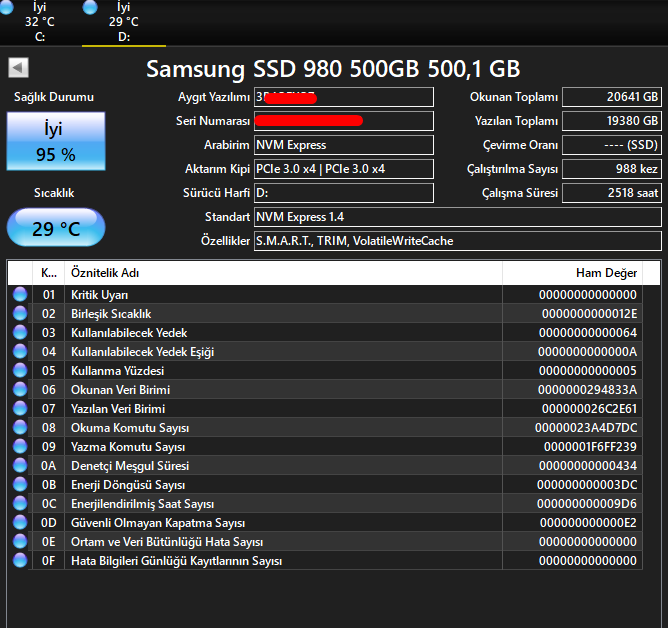
Task: Go to previous disk with back arrow
Action: tap(18, 68)
